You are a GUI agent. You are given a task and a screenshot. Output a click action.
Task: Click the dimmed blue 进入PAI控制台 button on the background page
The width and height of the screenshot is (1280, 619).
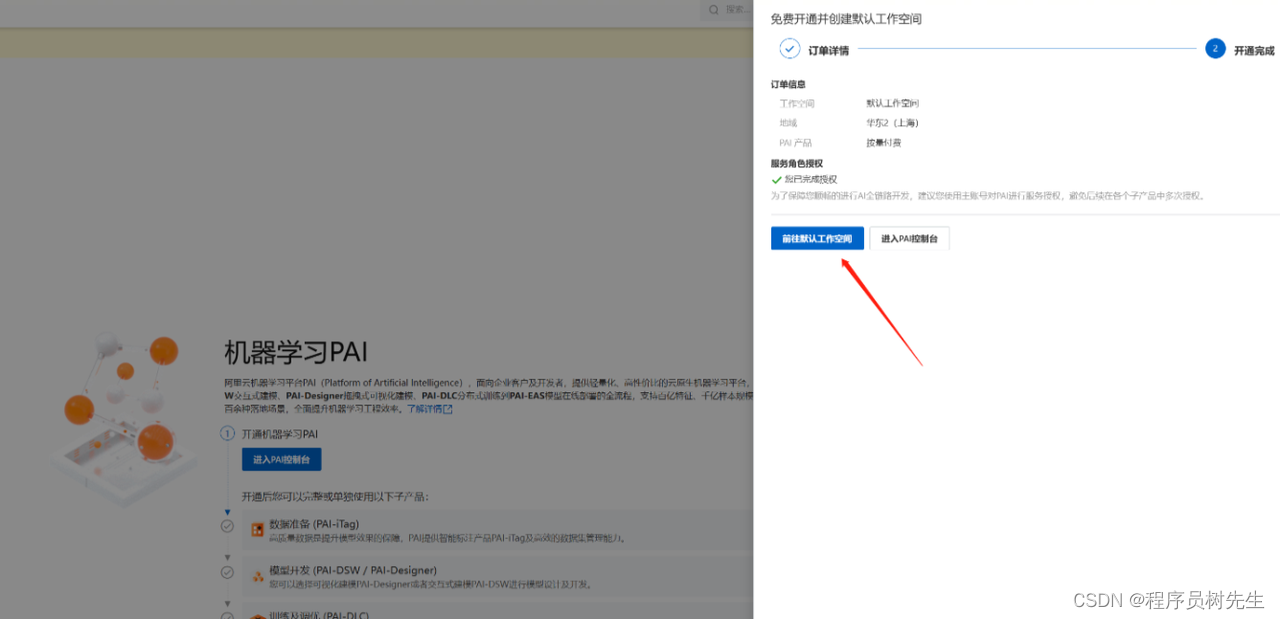point(281,460)
